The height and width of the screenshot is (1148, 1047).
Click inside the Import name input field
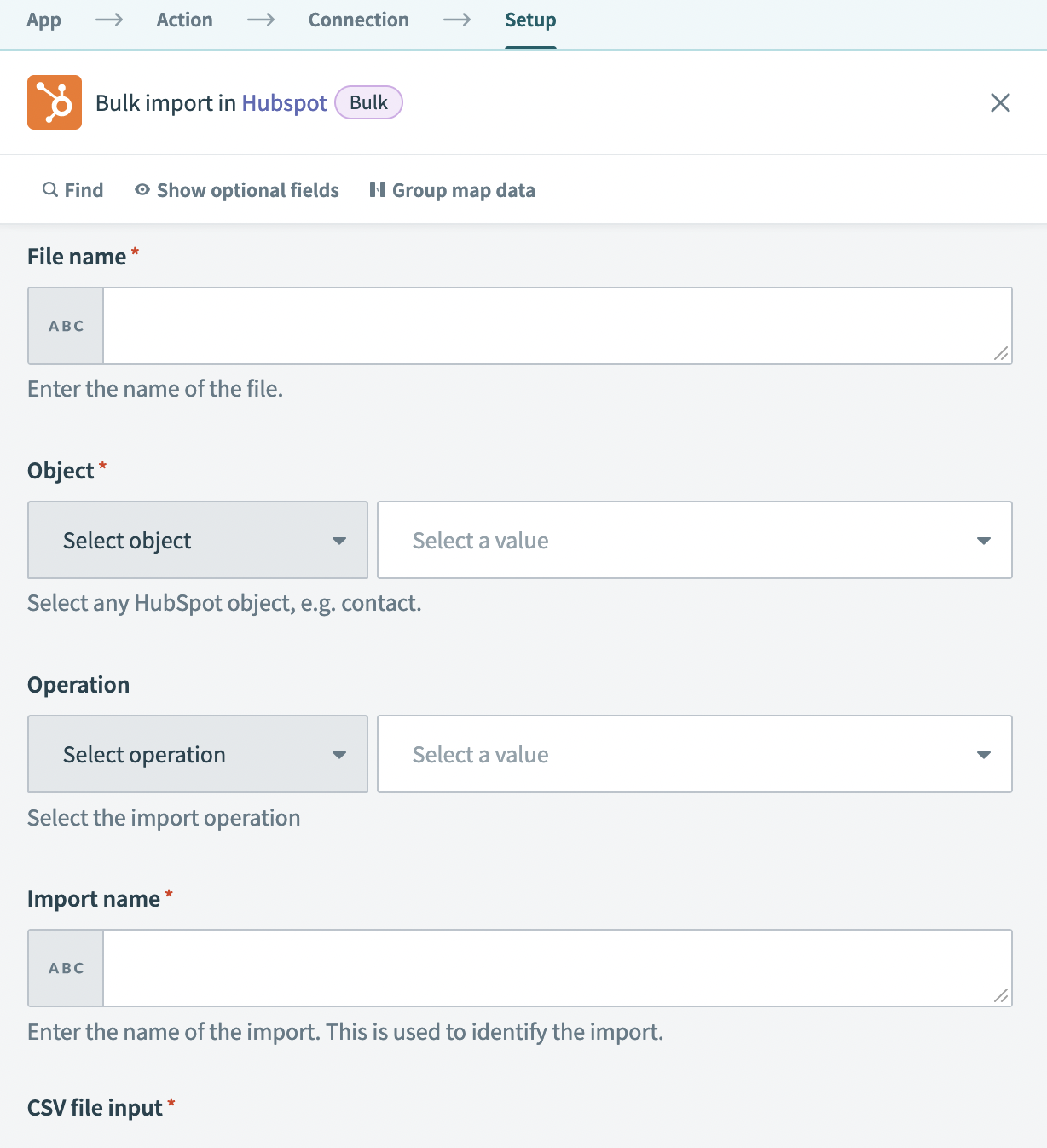point(554,967)
